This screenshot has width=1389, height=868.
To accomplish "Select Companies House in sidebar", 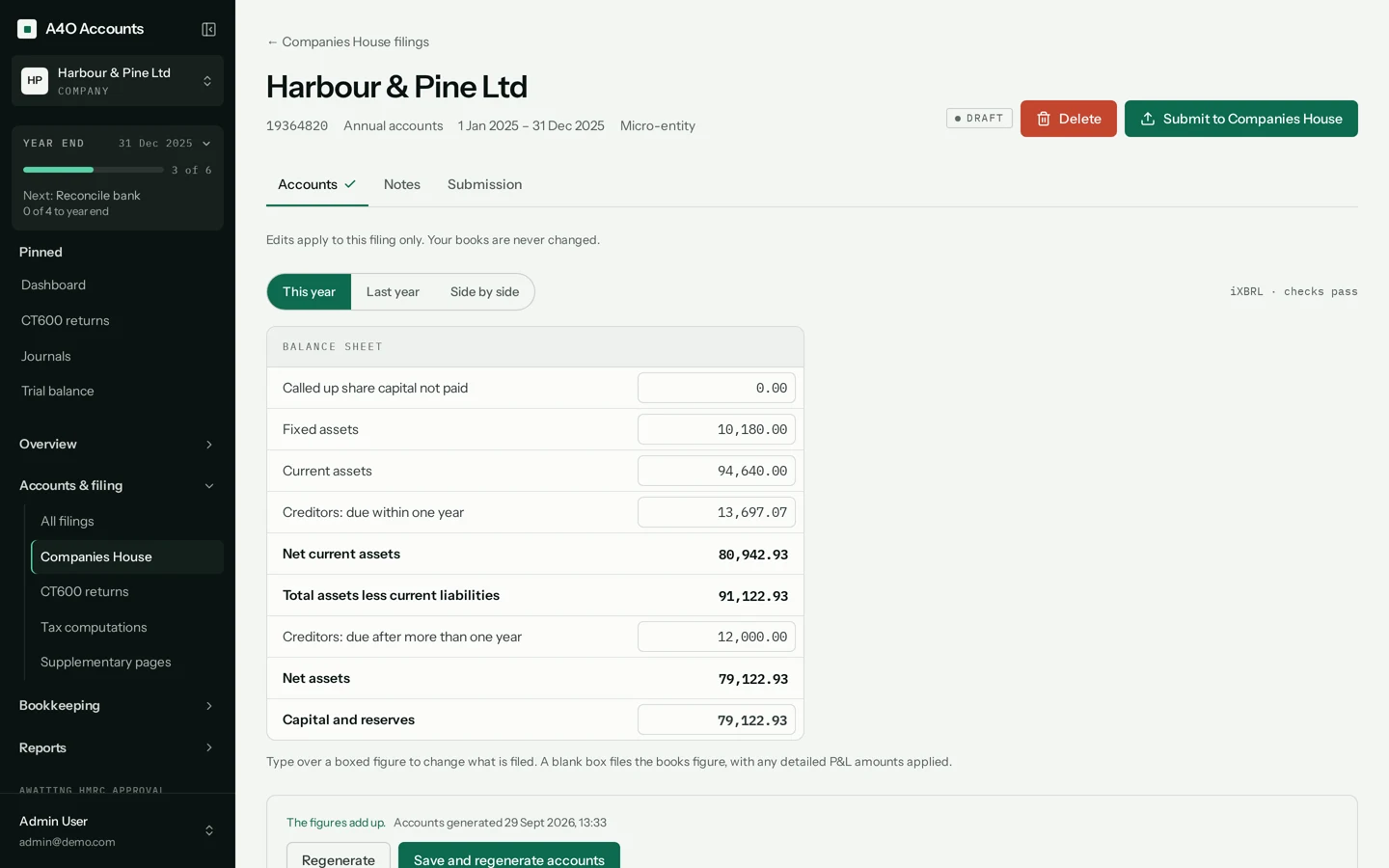I will pyautogui.click(x=127, y=556).
